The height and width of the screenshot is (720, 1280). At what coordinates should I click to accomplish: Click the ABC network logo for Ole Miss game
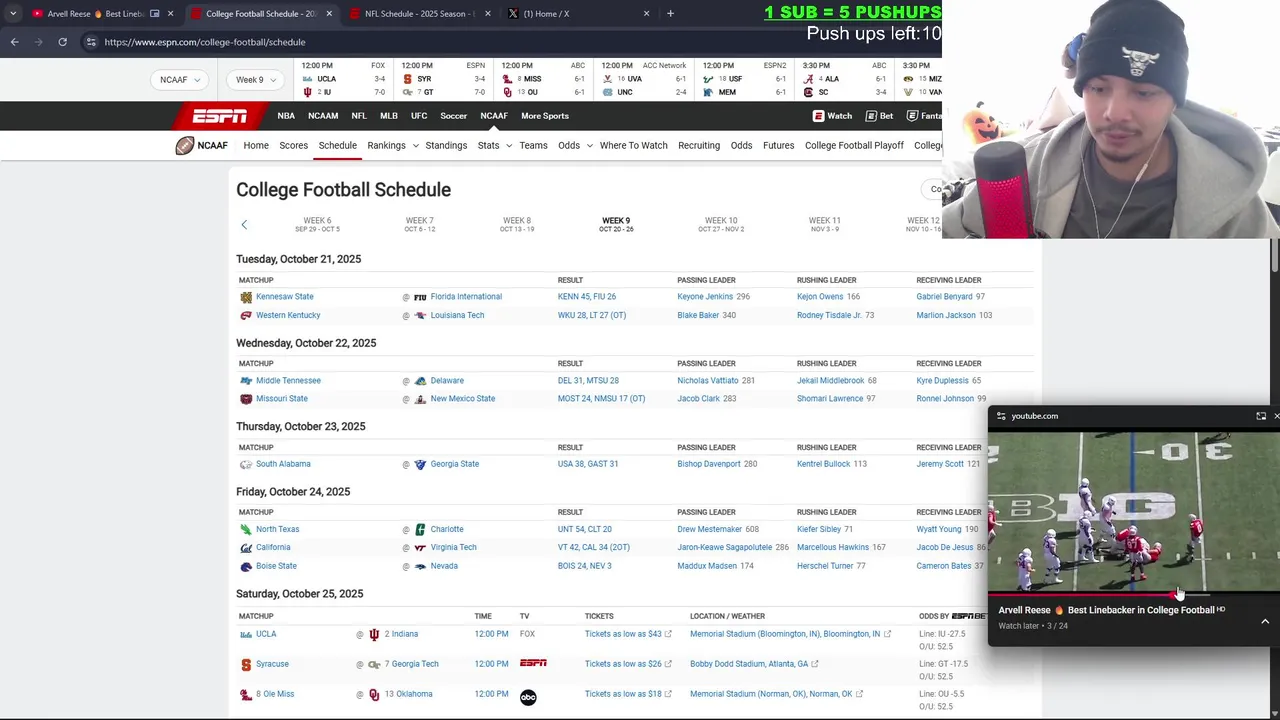[x=528, y=697]
